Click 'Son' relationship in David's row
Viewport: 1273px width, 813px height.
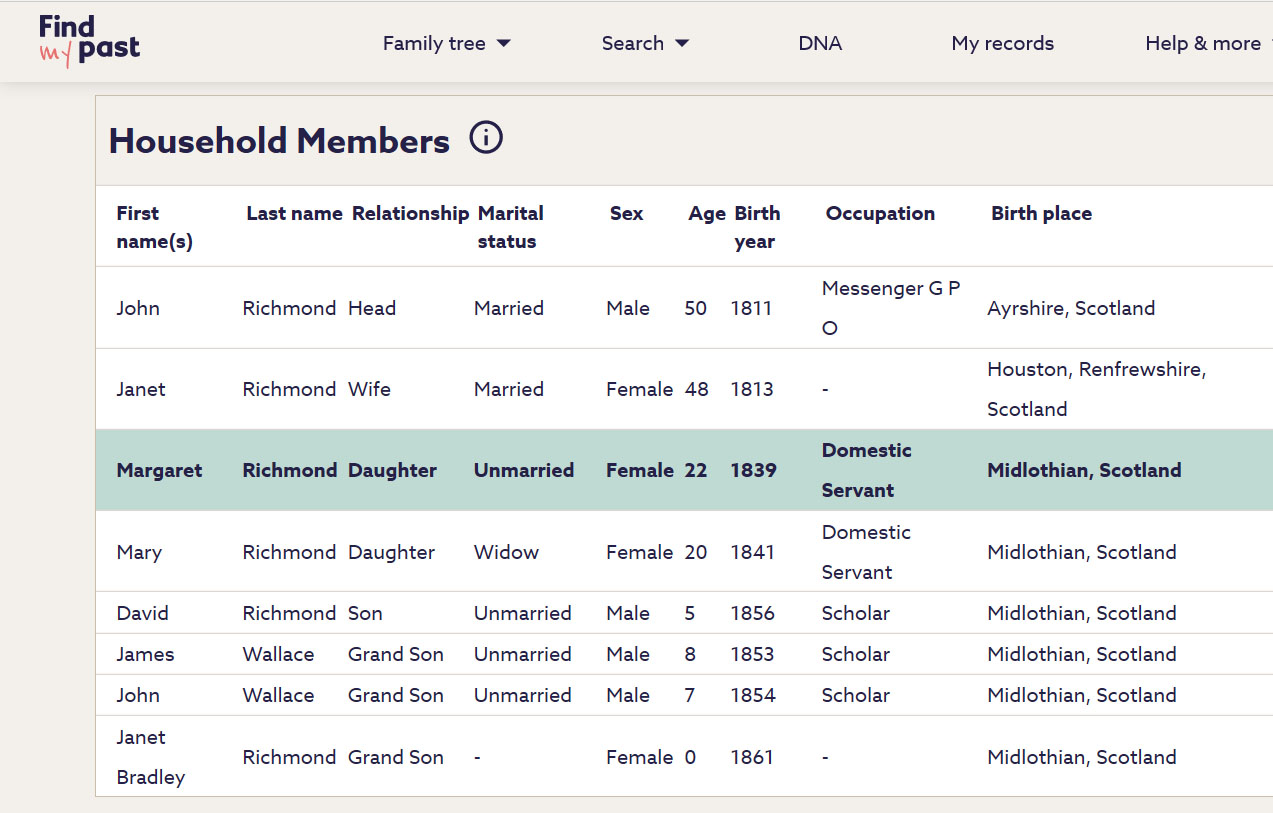pyautogui.click(x=365, y=613)
